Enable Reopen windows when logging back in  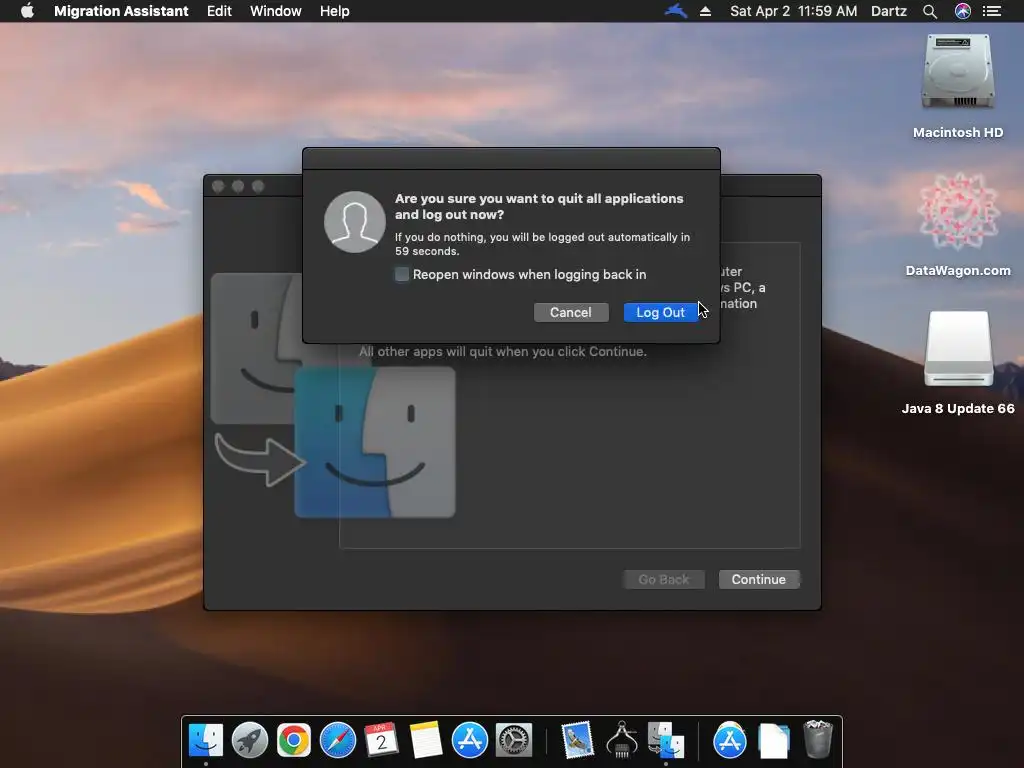coord(402,274)
